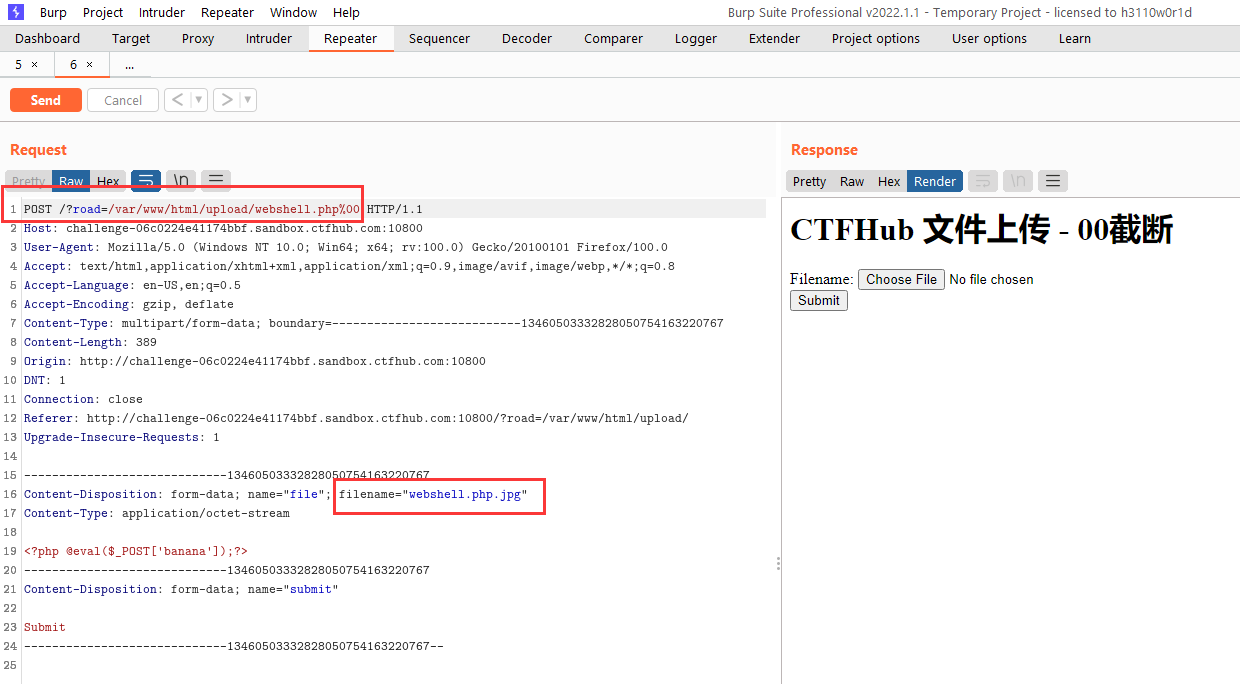Screen dimensions: 1240x684
Task: Click the splitter handle between Request and Response
Action: (x=778, y=564)
